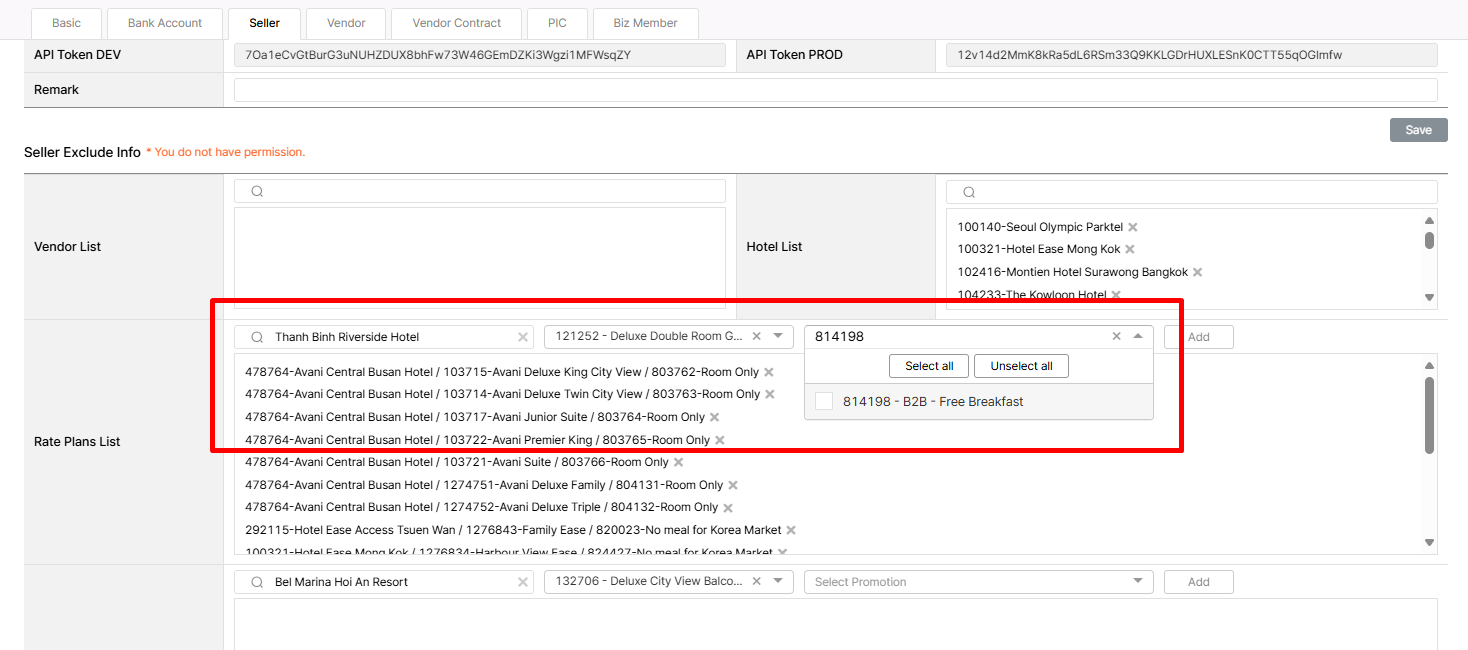The width and height of the screenshot is (1468, 650).
Task: Check the 814198 B2B Free Breakfast checkbox
Action: [824, 401]
